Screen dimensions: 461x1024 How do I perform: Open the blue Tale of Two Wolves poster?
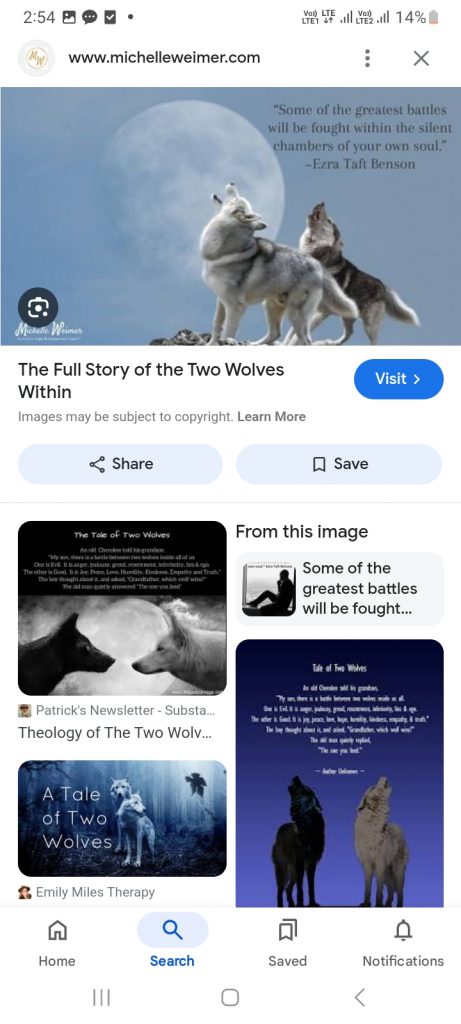pos(340,773)
